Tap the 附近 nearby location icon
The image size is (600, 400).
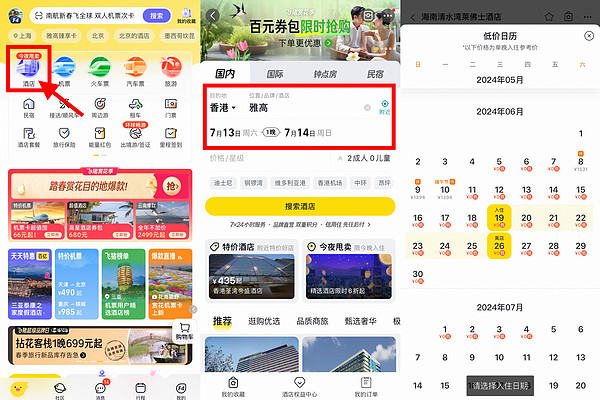point(385,107)
